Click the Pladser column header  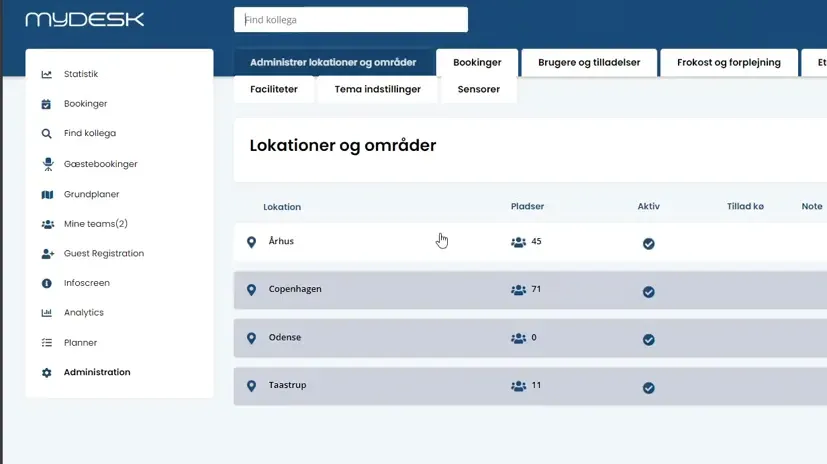click(527, 206)
